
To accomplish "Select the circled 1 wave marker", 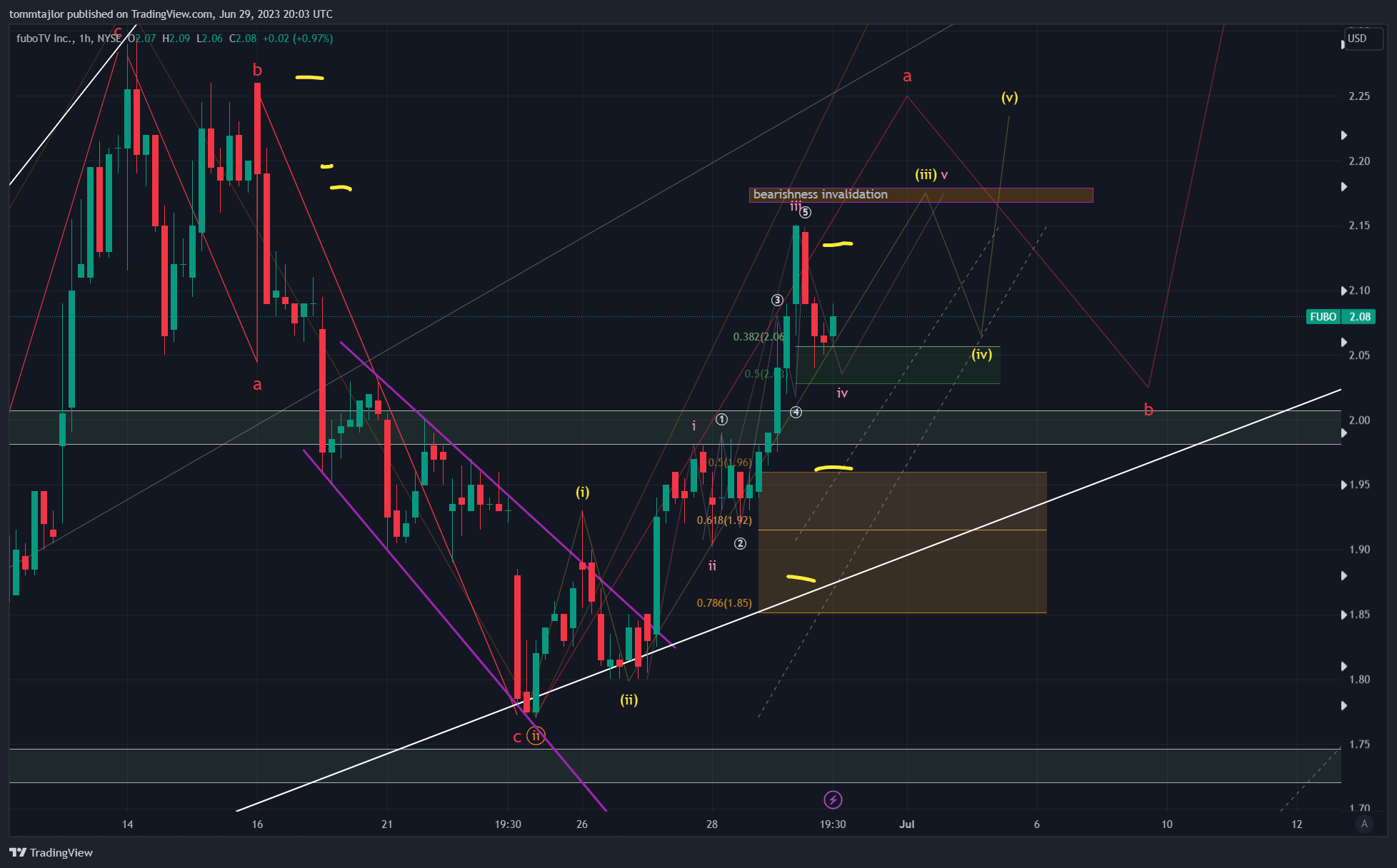I will pyautogui.click(x=722, y=419).
